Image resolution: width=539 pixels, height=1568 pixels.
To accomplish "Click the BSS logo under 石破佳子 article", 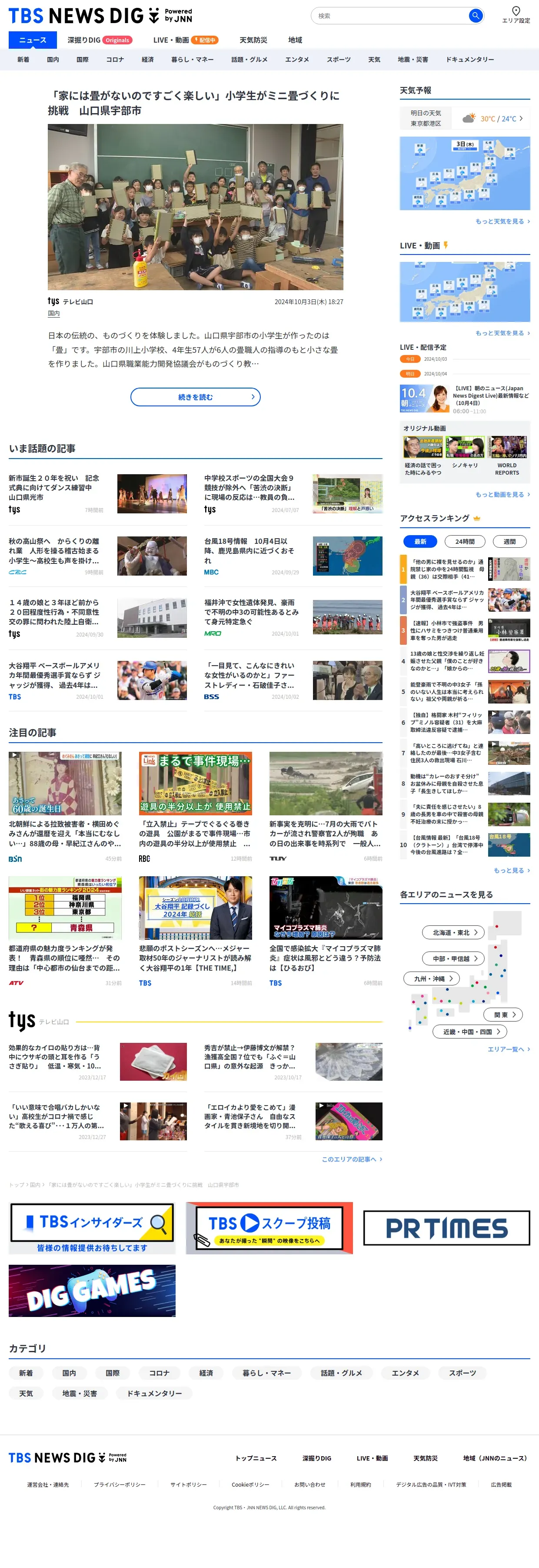I will (x=211, y=697).
